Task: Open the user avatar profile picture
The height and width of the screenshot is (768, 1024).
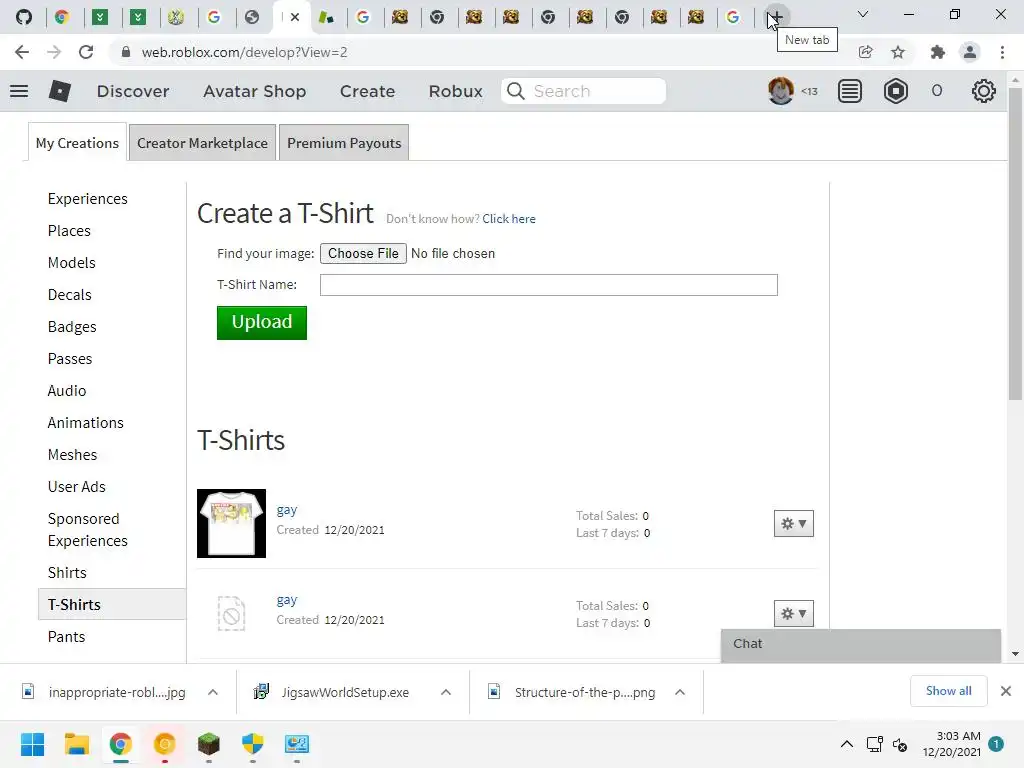Action: click(x=780, y=91)
